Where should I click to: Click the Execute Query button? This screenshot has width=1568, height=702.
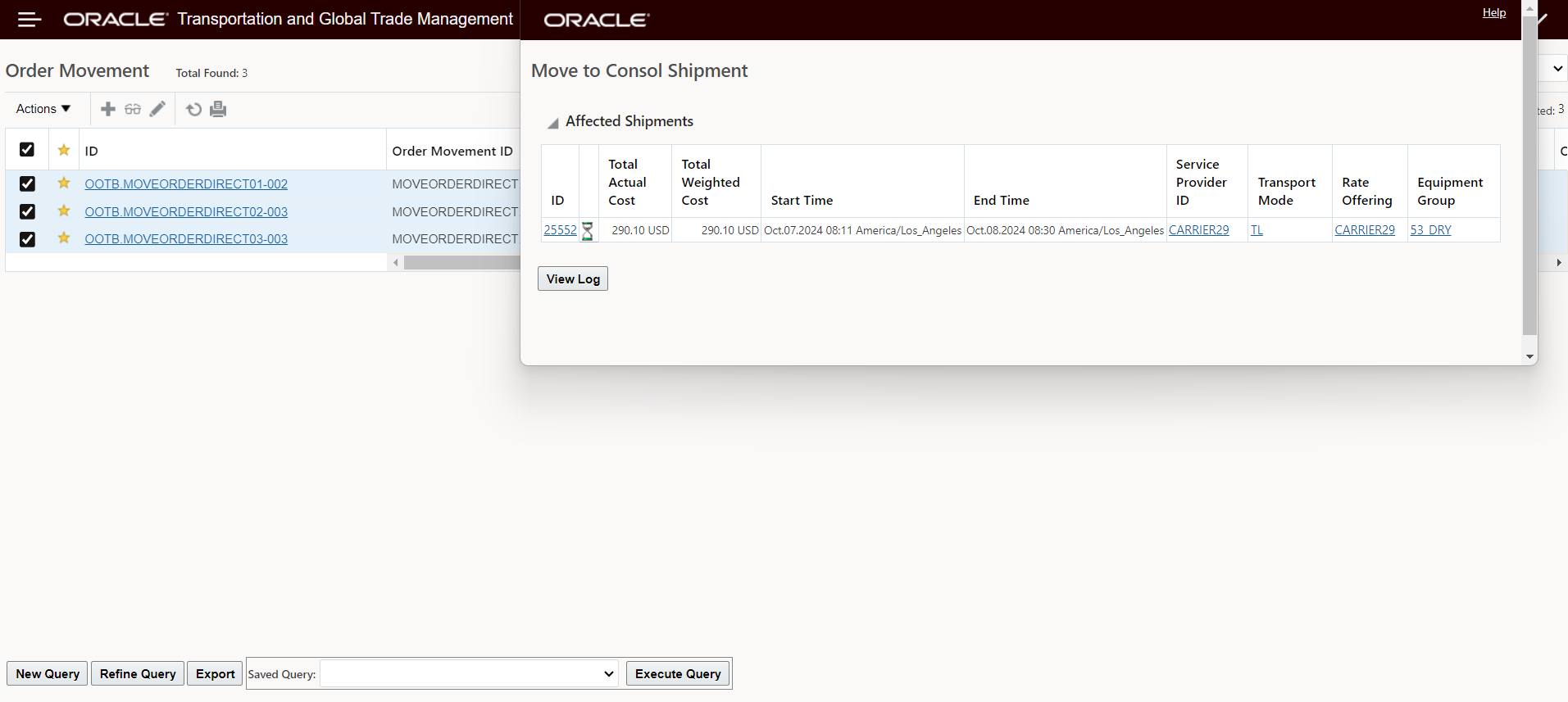click(x=678, y=674)
